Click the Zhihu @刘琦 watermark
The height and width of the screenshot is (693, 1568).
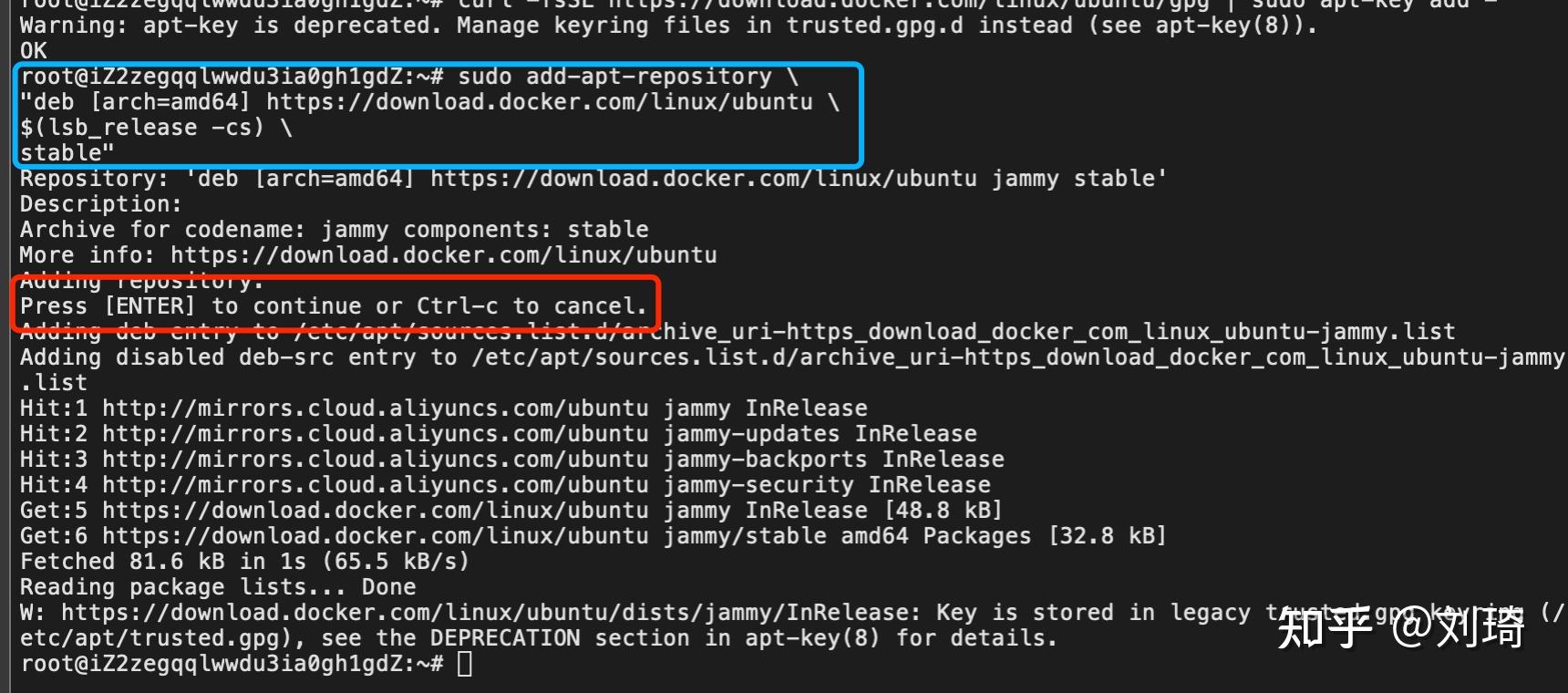1400,627
